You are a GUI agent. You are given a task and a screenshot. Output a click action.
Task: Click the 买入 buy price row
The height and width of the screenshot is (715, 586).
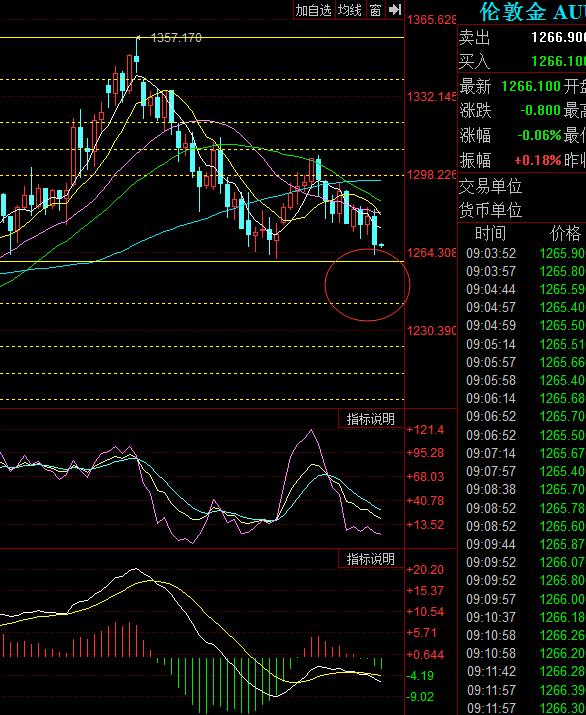[x=522, y=61]
